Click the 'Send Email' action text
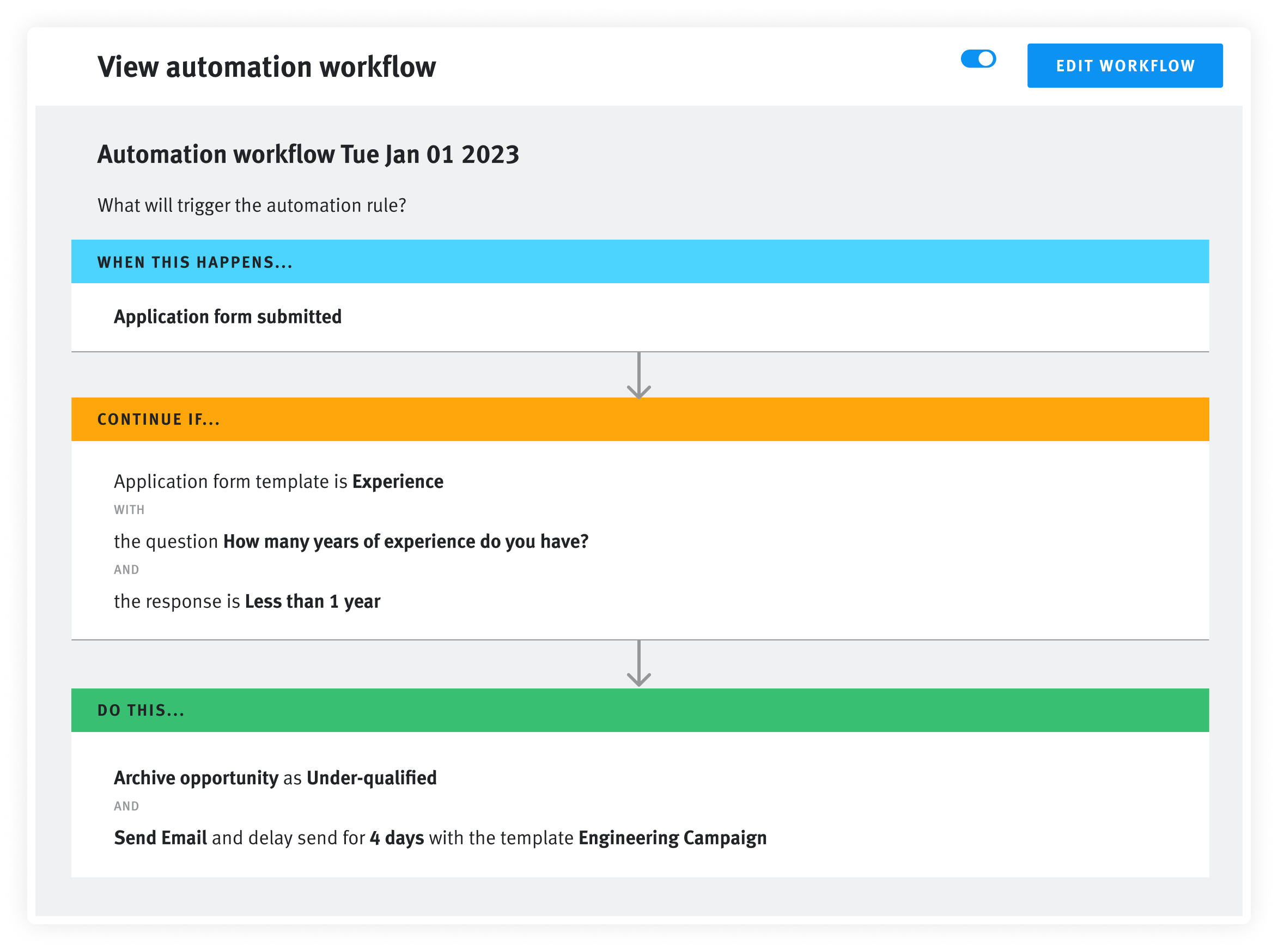The image size is (1278, 952). [160, 838]
